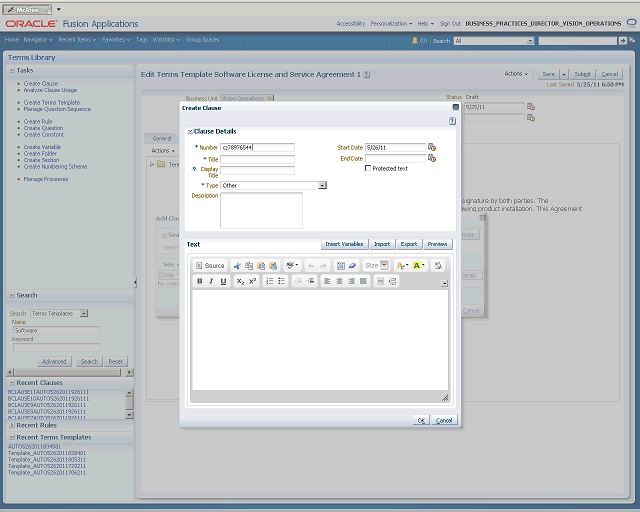Apply Italic formatting
The height and width of the screenshot is (512, 640).
(x=211, y=281)
